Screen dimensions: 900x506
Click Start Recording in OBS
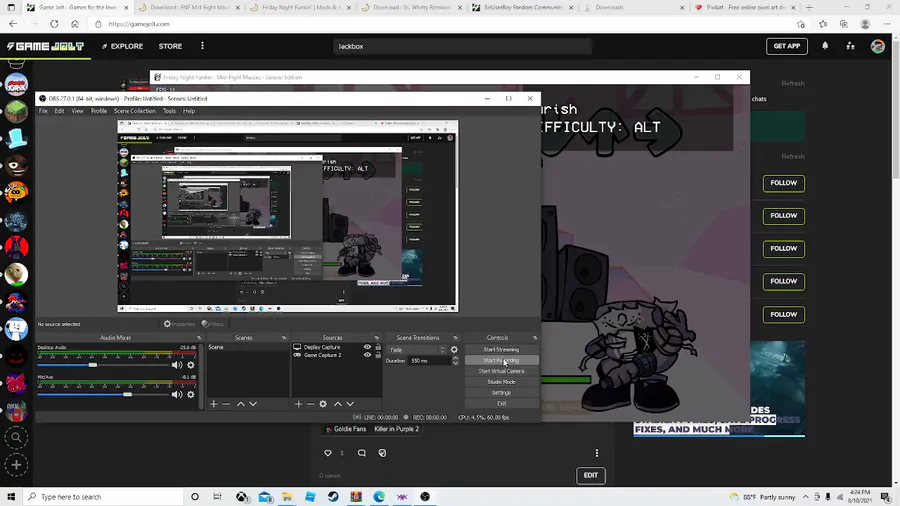(x=501, y=360)
